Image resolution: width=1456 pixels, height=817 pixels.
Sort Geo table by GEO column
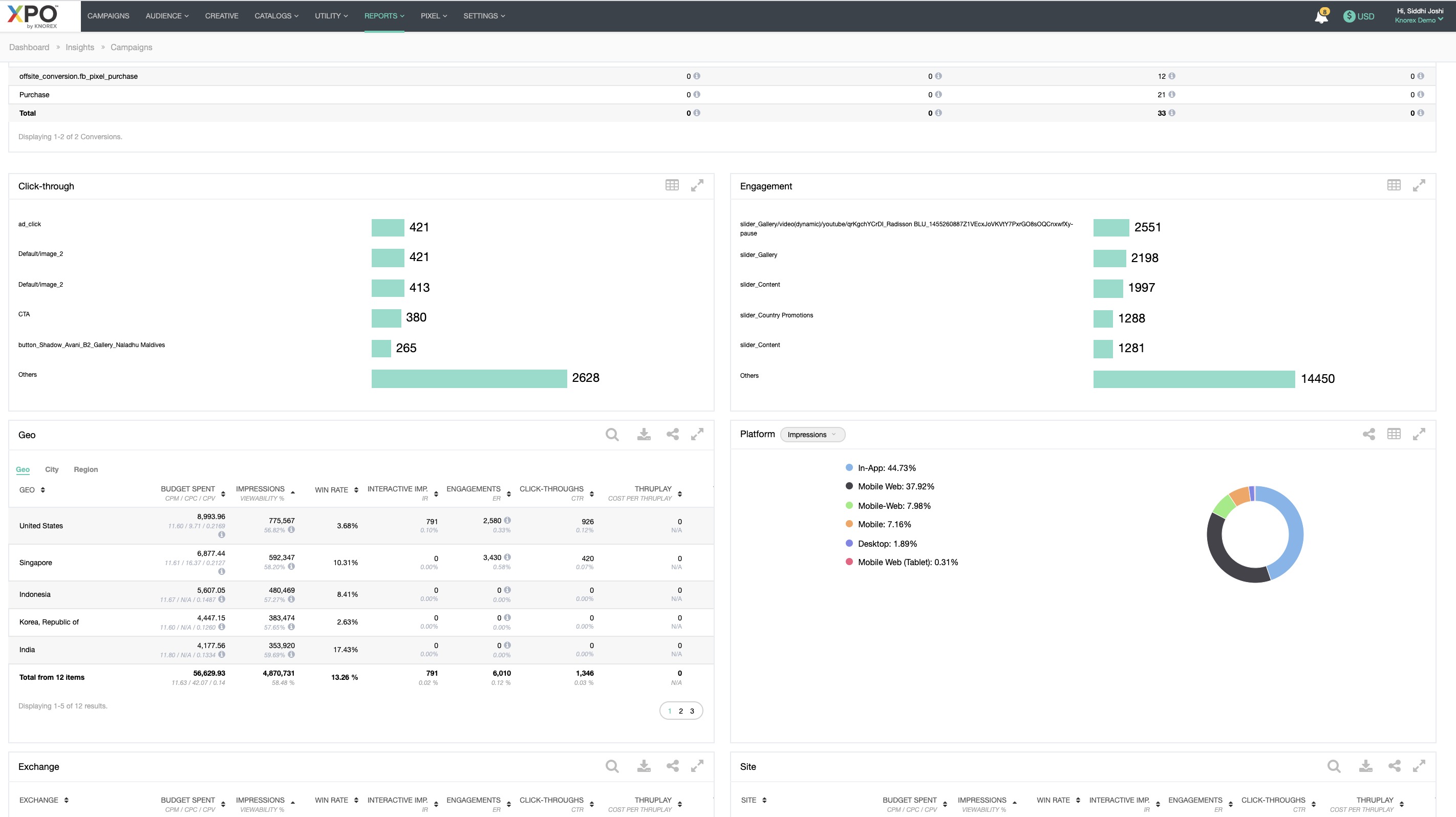pos(43,490)
